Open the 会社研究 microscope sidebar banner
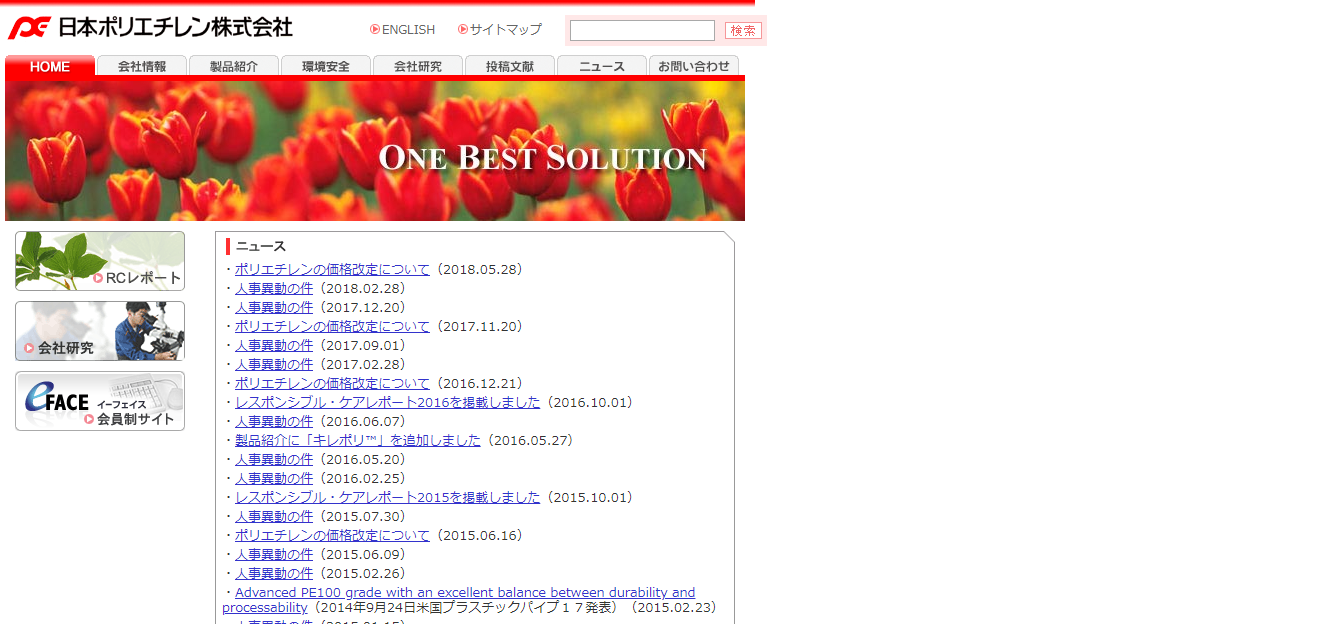 click(x=100, y=331)
